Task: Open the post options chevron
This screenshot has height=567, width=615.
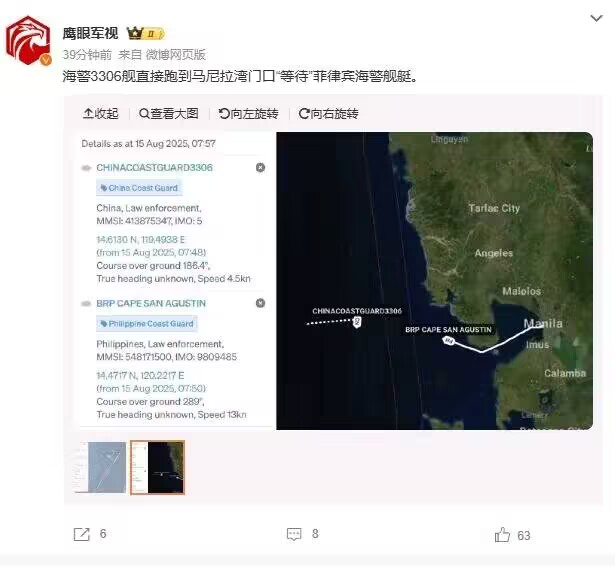Action: coord(596,18)
